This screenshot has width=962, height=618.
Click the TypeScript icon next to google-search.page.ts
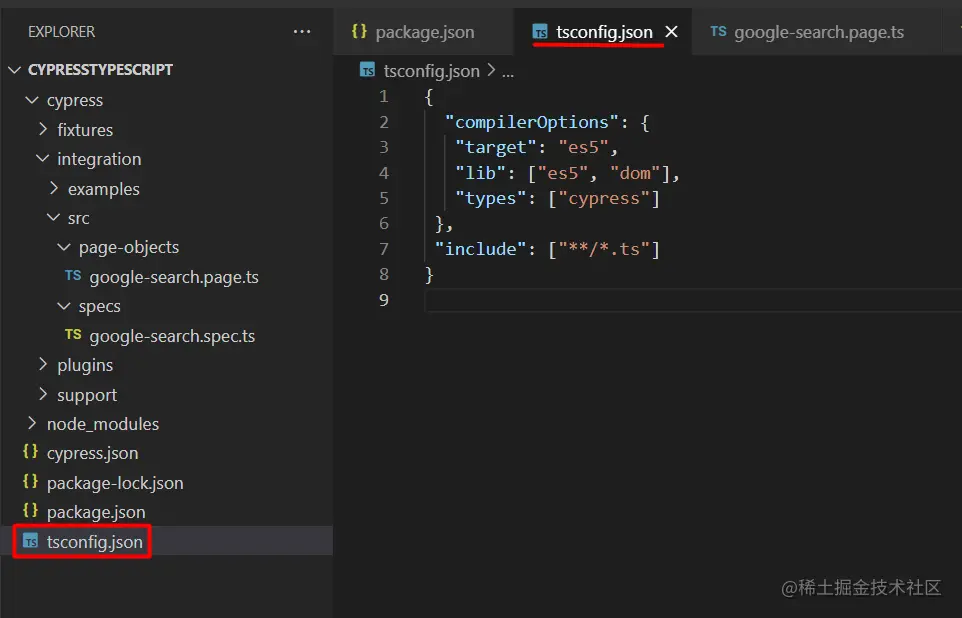click(x=73, y=277)
